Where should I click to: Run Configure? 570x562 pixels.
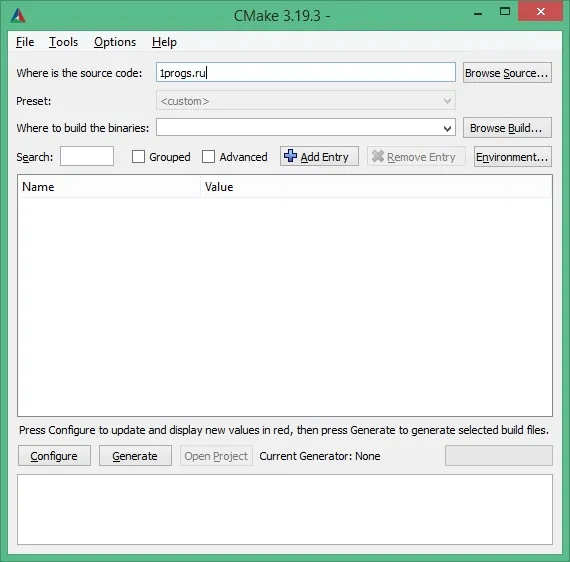point(54,456)
